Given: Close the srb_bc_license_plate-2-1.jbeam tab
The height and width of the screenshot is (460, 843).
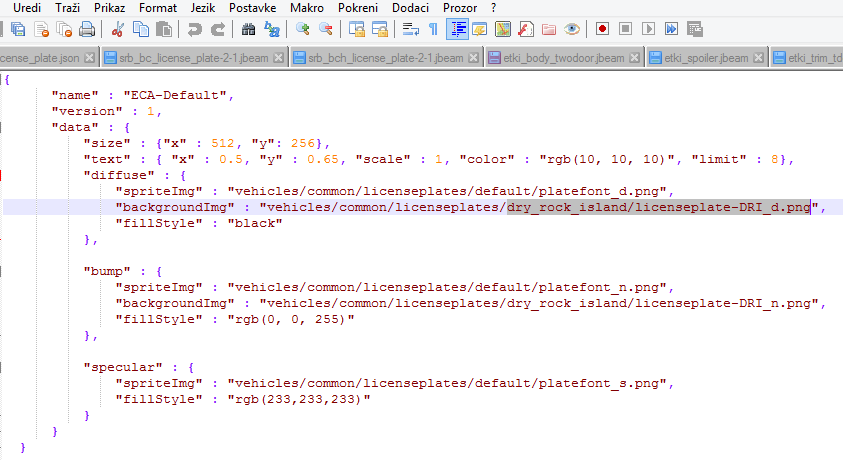Looking at the screenshot, I should [x=278, y=58].
